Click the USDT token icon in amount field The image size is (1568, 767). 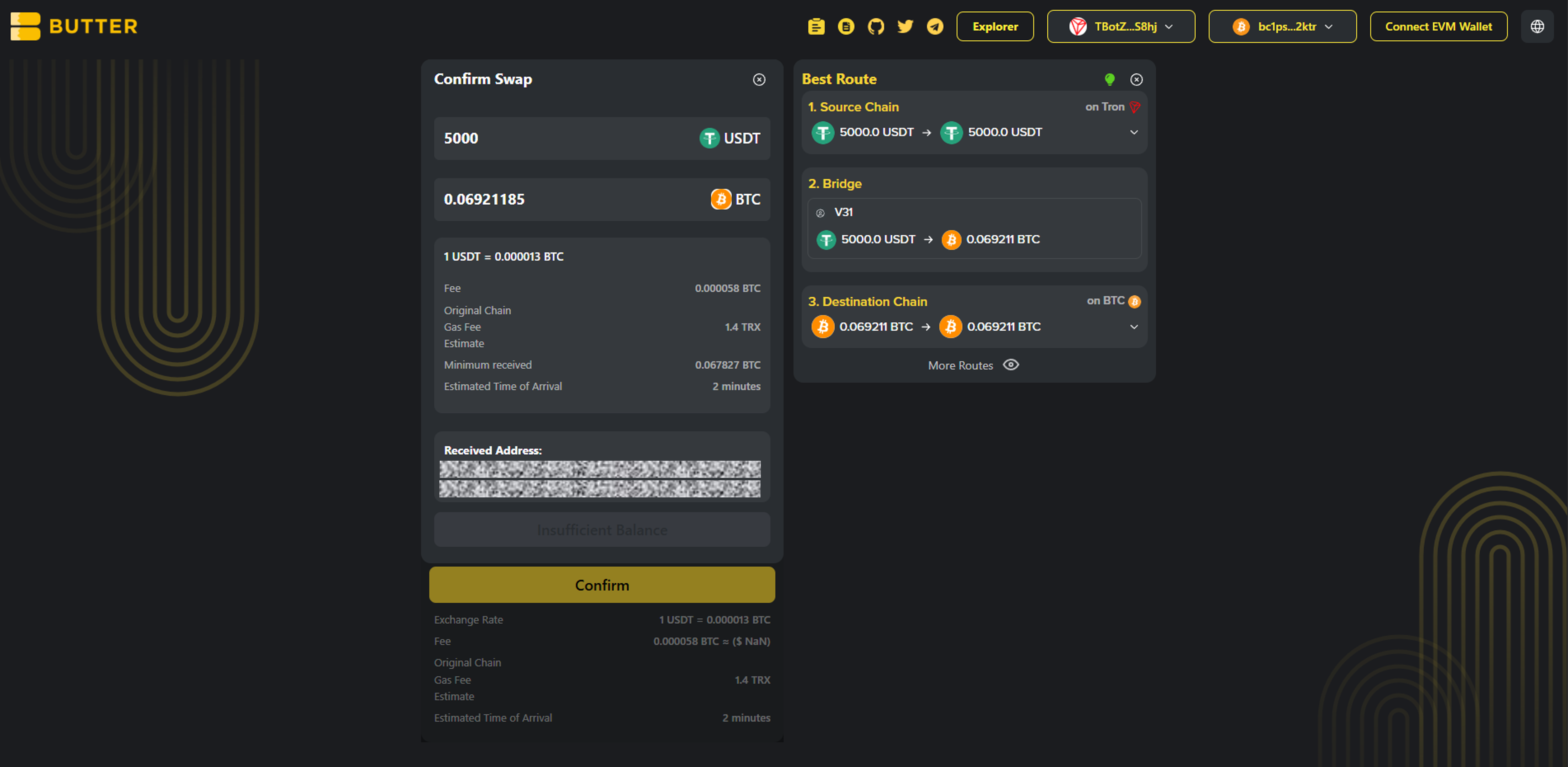click(709, 138)
